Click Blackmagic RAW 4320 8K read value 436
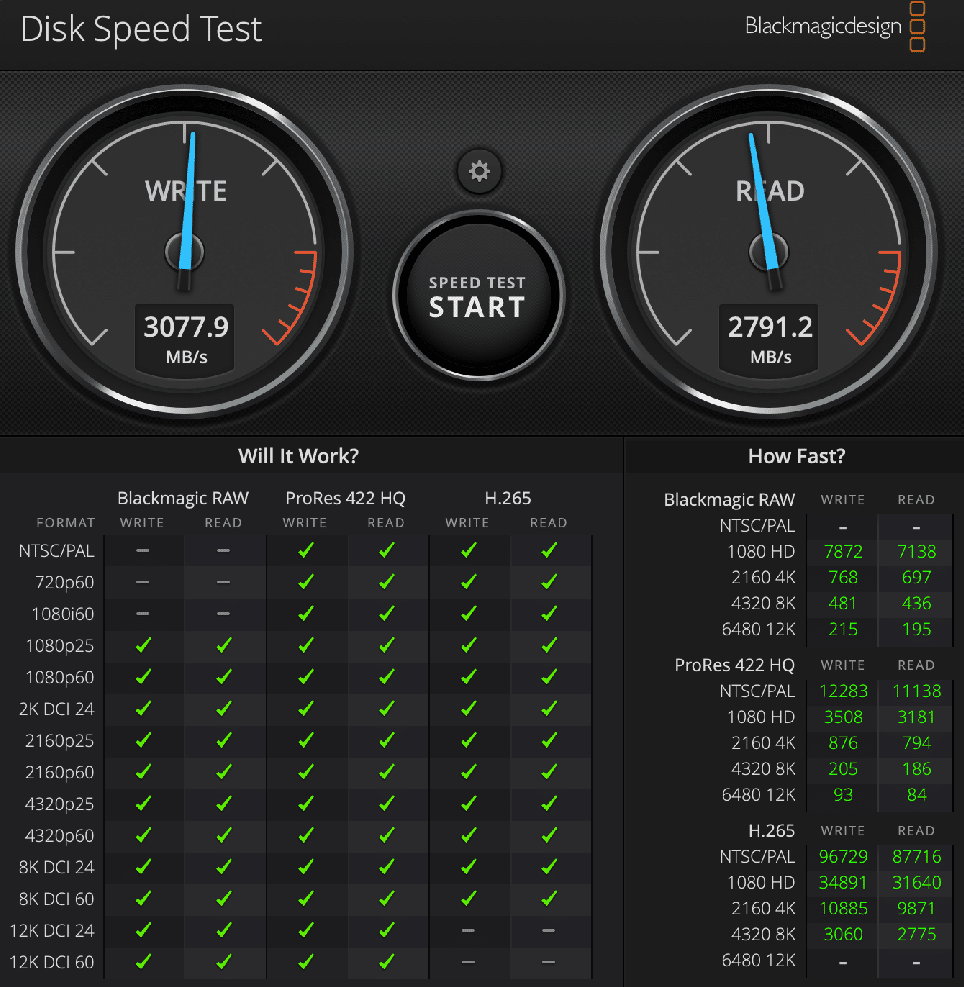The image size is (964, 987). (x=916, y=604)
